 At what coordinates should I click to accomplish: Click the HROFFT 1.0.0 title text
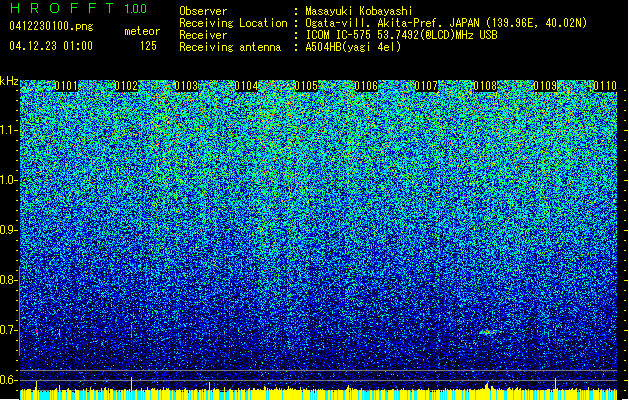coord(78,8)
